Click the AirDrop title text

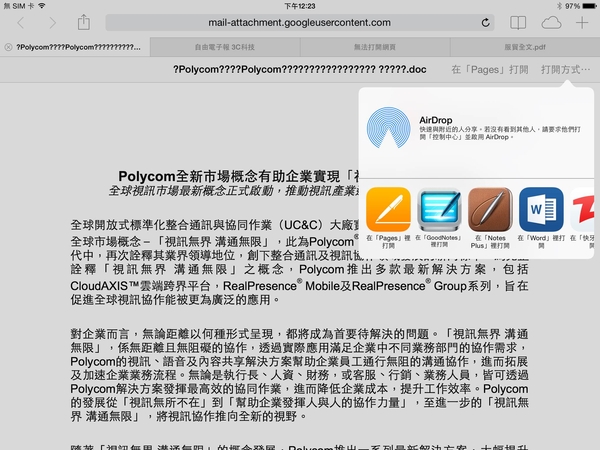pos(435,120)
